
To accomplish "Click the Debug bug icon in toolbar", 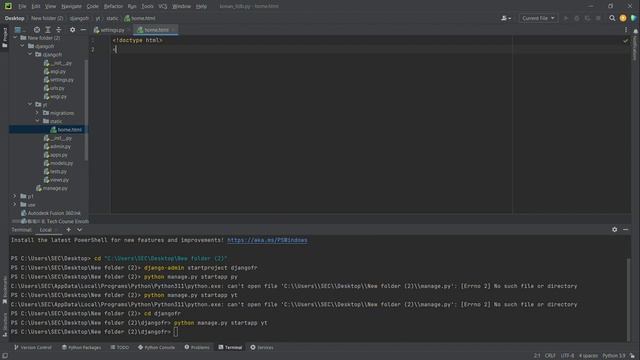I will (x=577, y=18).
